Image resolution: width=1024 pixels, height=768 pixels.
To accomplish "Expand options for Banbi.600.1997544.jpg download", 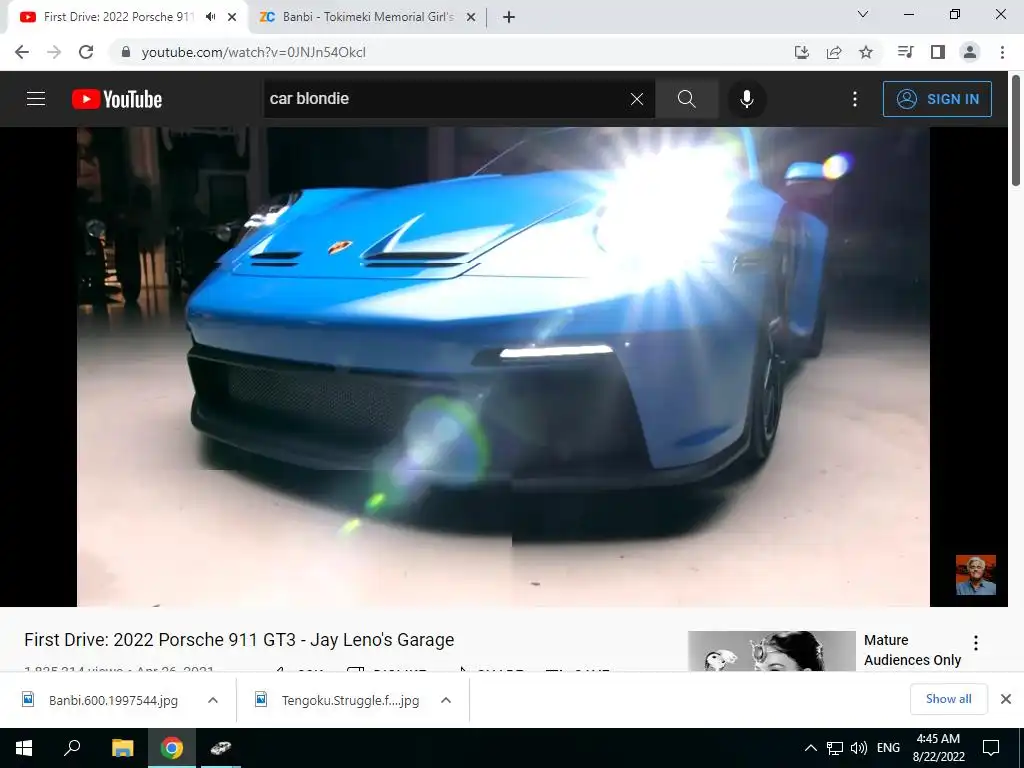I will click(x=213, y=700).
